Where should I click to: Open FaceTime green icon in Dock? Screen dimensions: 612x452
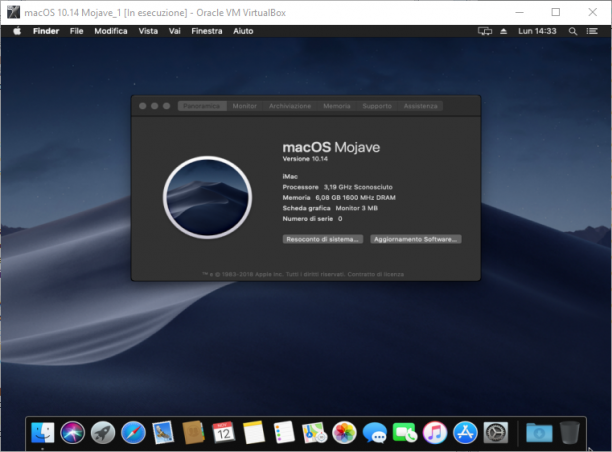(405, 433)
